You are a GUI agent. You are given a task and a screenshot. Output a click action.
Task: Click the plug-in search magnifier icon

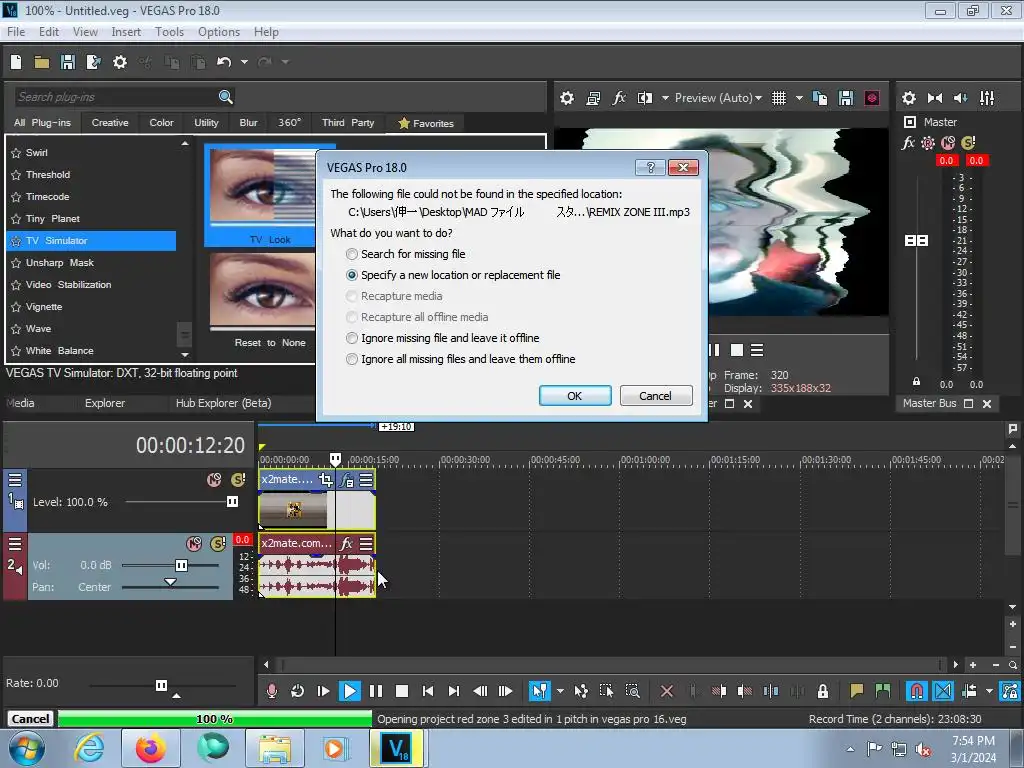pyautogui.click(x=225, y=97)
